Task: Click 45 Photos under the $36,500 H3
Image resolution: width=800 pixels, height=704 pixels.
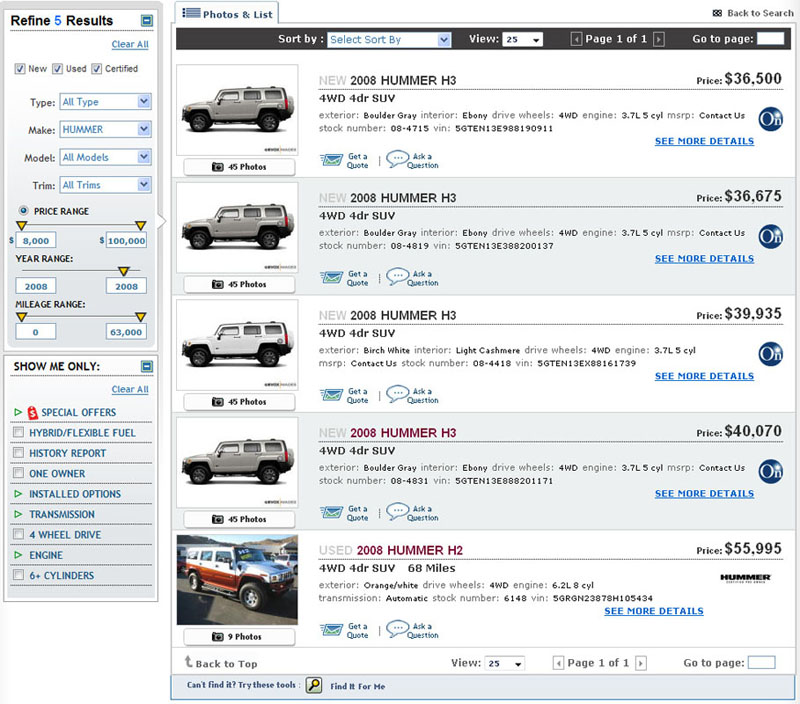Action: point(239,167)
